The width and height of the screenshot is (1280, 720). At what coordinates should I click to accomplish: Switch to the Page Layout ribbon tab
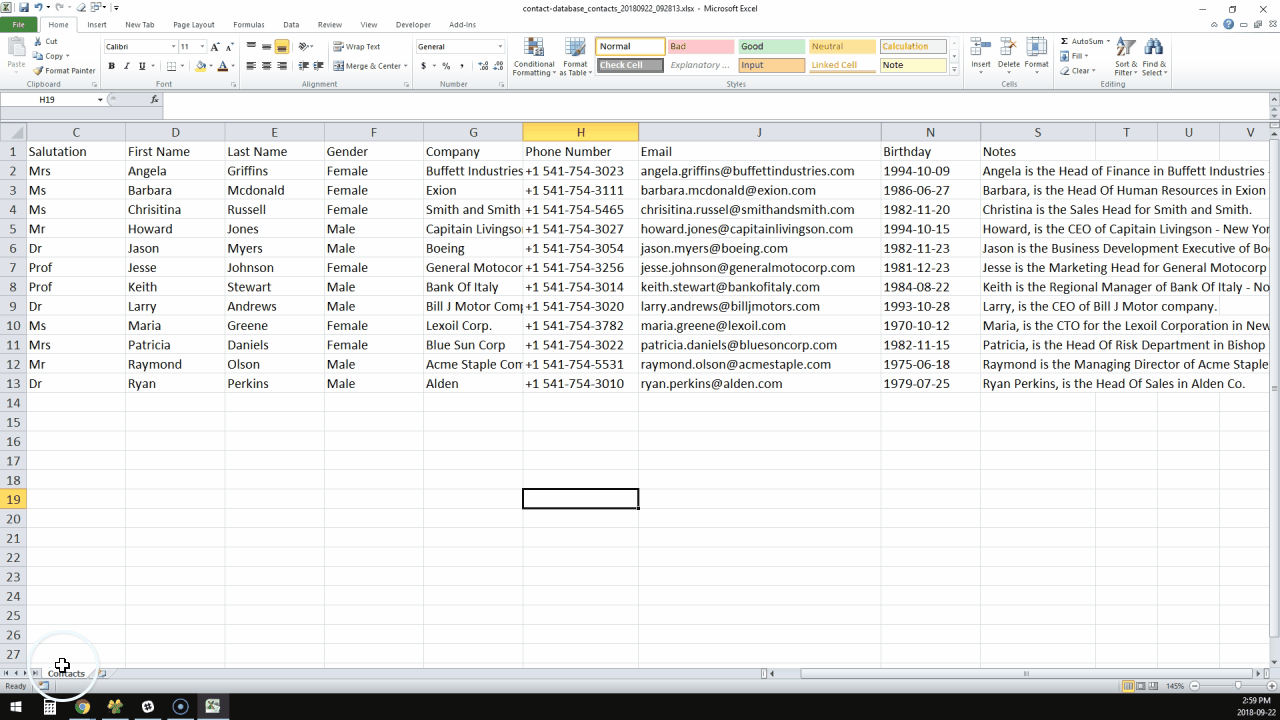(193, 25)
